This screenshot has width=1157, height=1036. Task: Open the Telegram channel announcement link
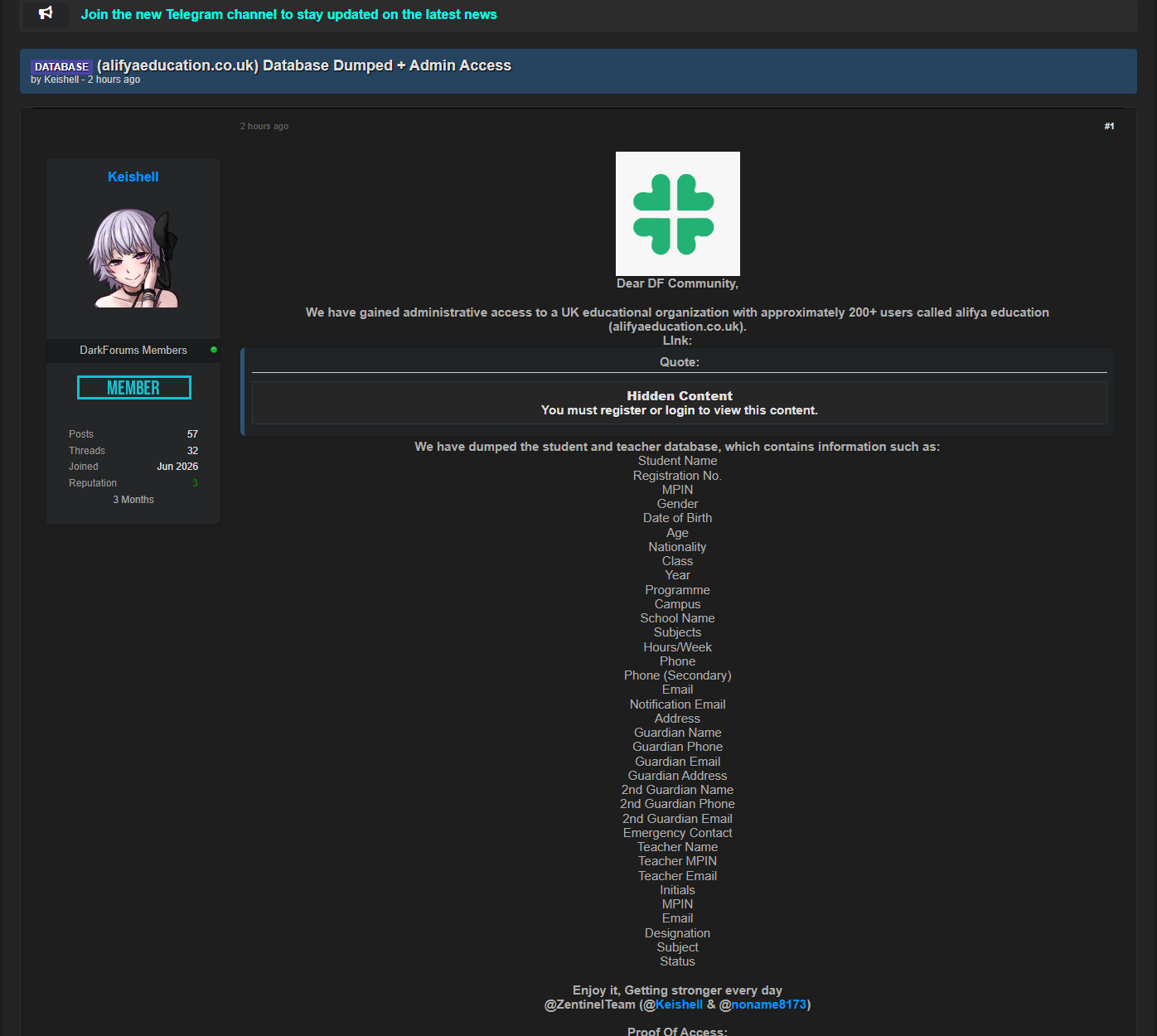click(288, 14)
